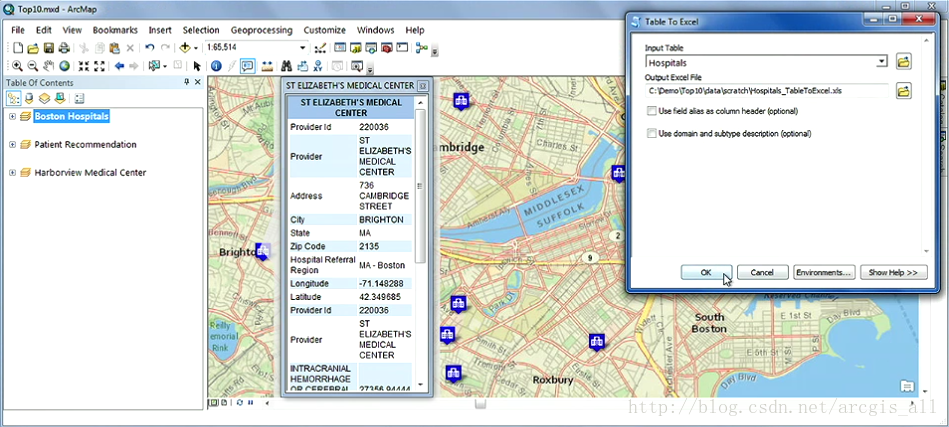The height and width of the screenshot is (427, 949).
Task: Open the Input Table dropdown list
Action: click(x=881, y=62)
